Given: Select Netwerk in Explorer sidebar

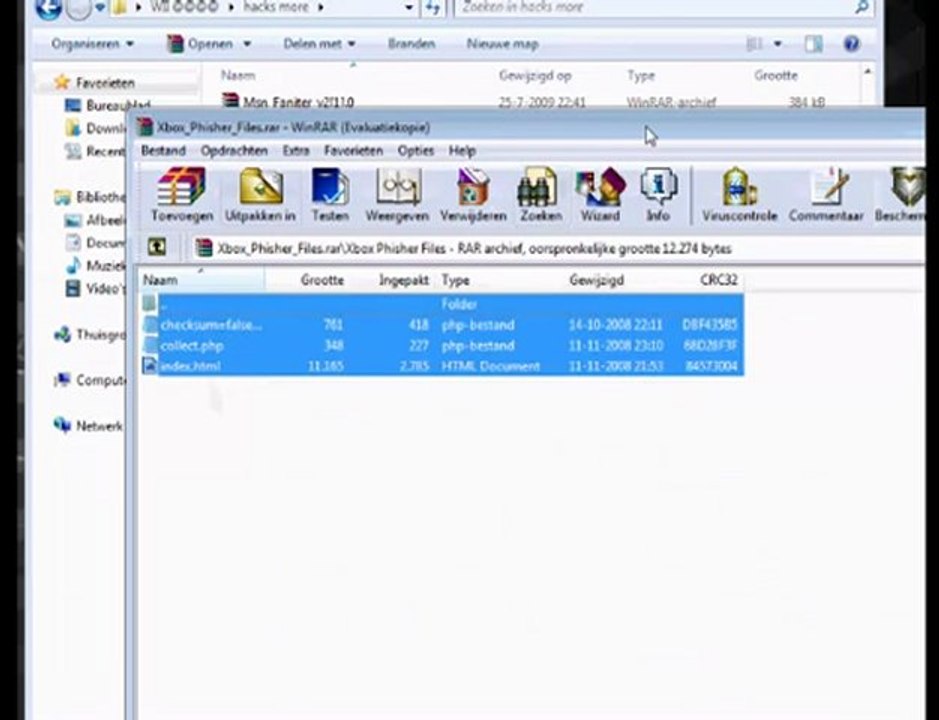Looking at the screenshot, I should pos(89,426).
